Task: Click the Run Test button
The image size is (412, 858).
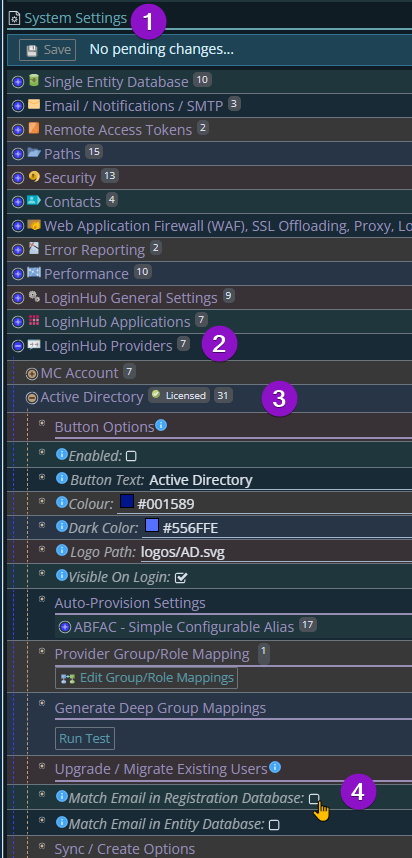Action: click(85, 738)
